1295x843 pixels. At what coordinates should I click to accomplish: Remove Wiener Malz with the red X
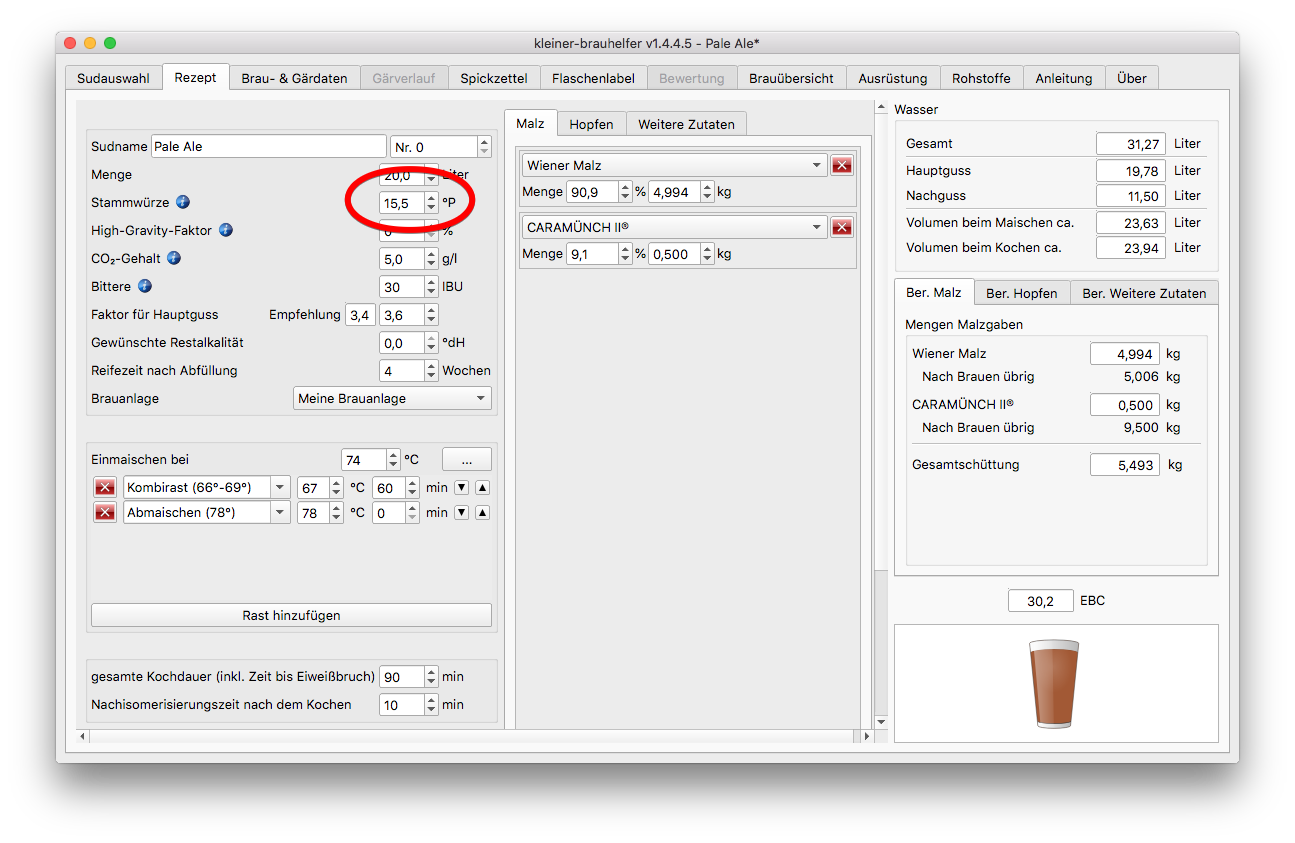[x=842, y=166]
